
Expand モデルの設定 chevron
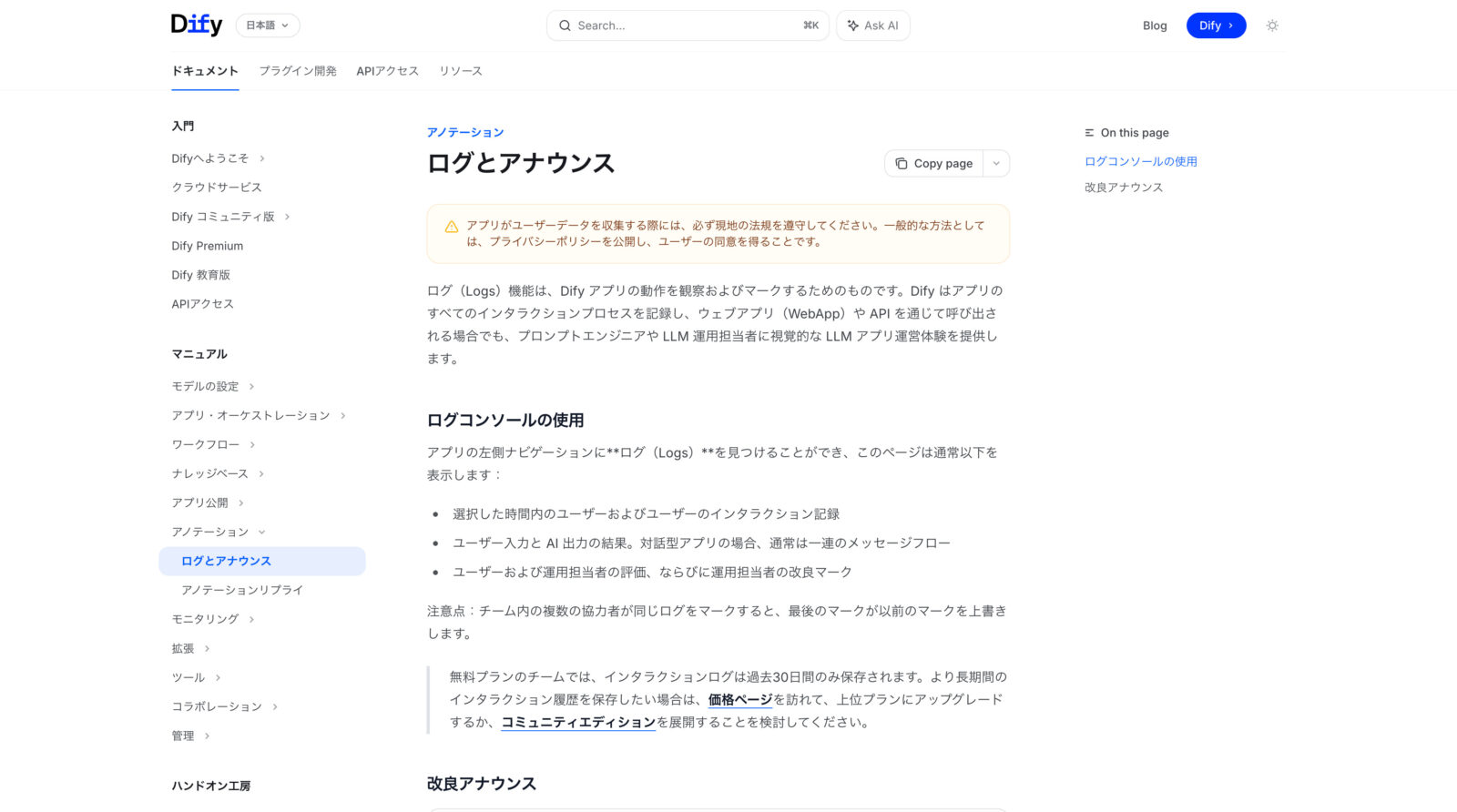251,386
